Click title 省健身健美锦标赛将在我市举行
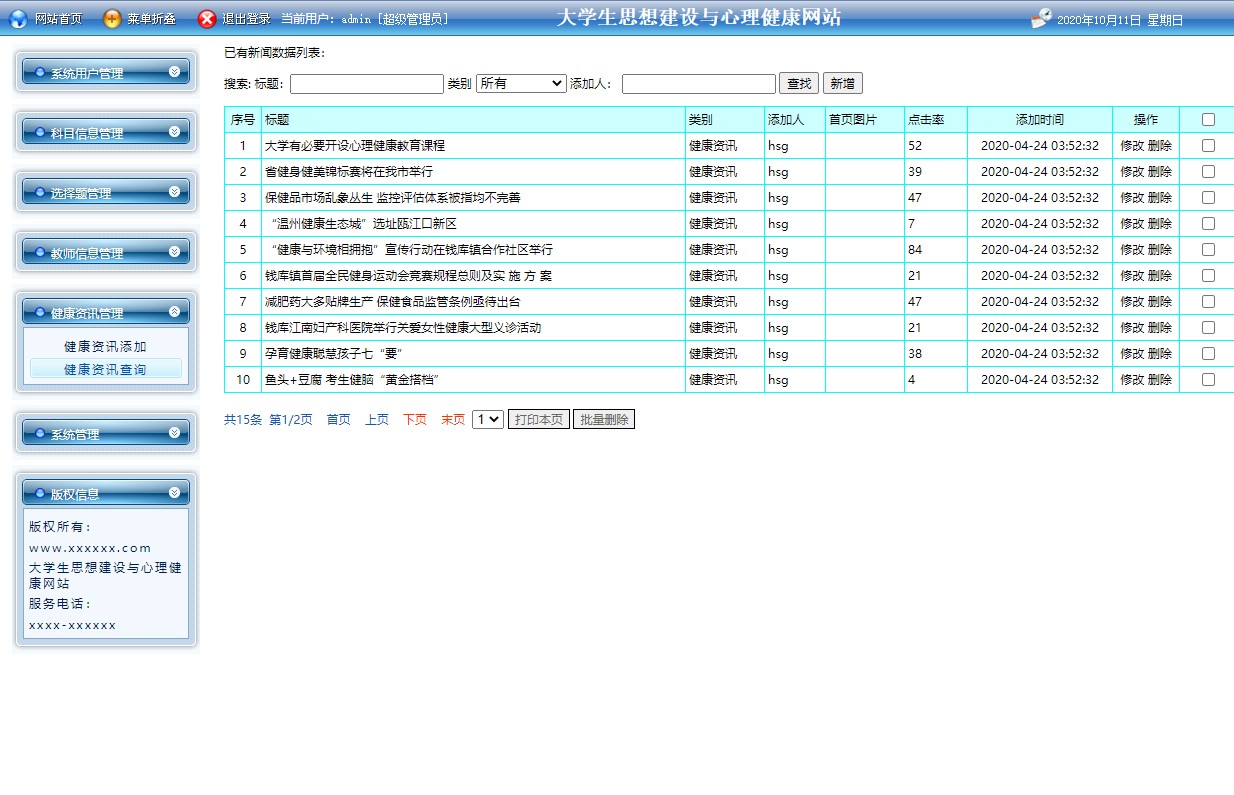This screenshot has height=795, width=1234. (349, 171)
